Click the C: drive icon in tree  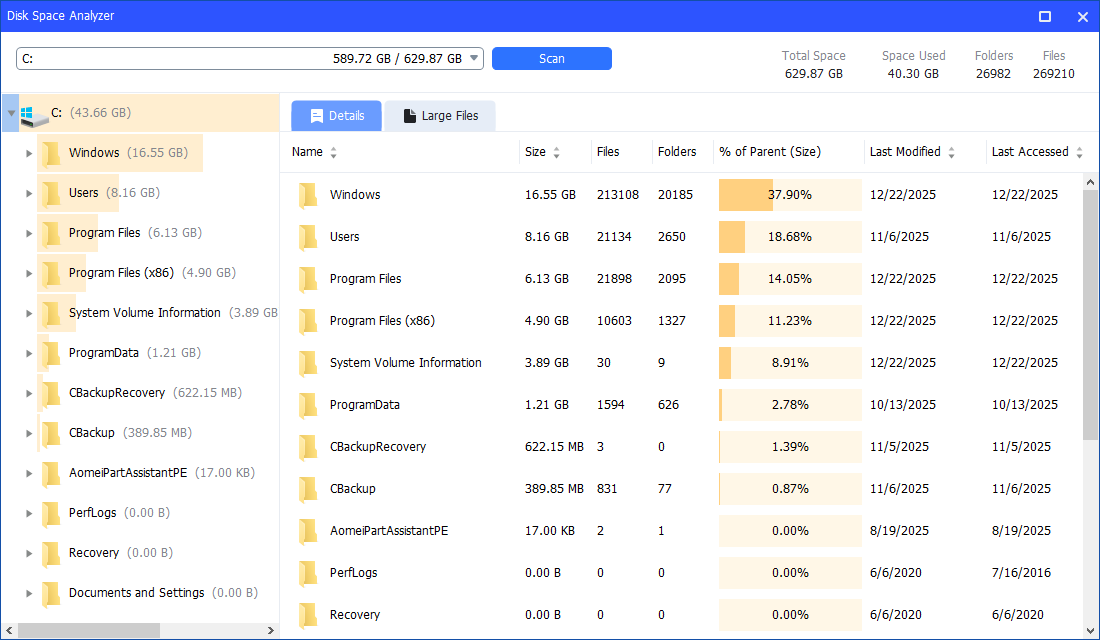[x=34, y=116]
